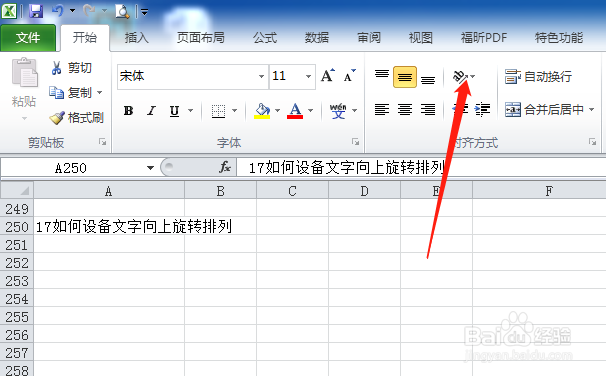Viewport: 606px width, 376px height.
Task: Open the 特色功能 tab
Action: [x=559, y=37]
